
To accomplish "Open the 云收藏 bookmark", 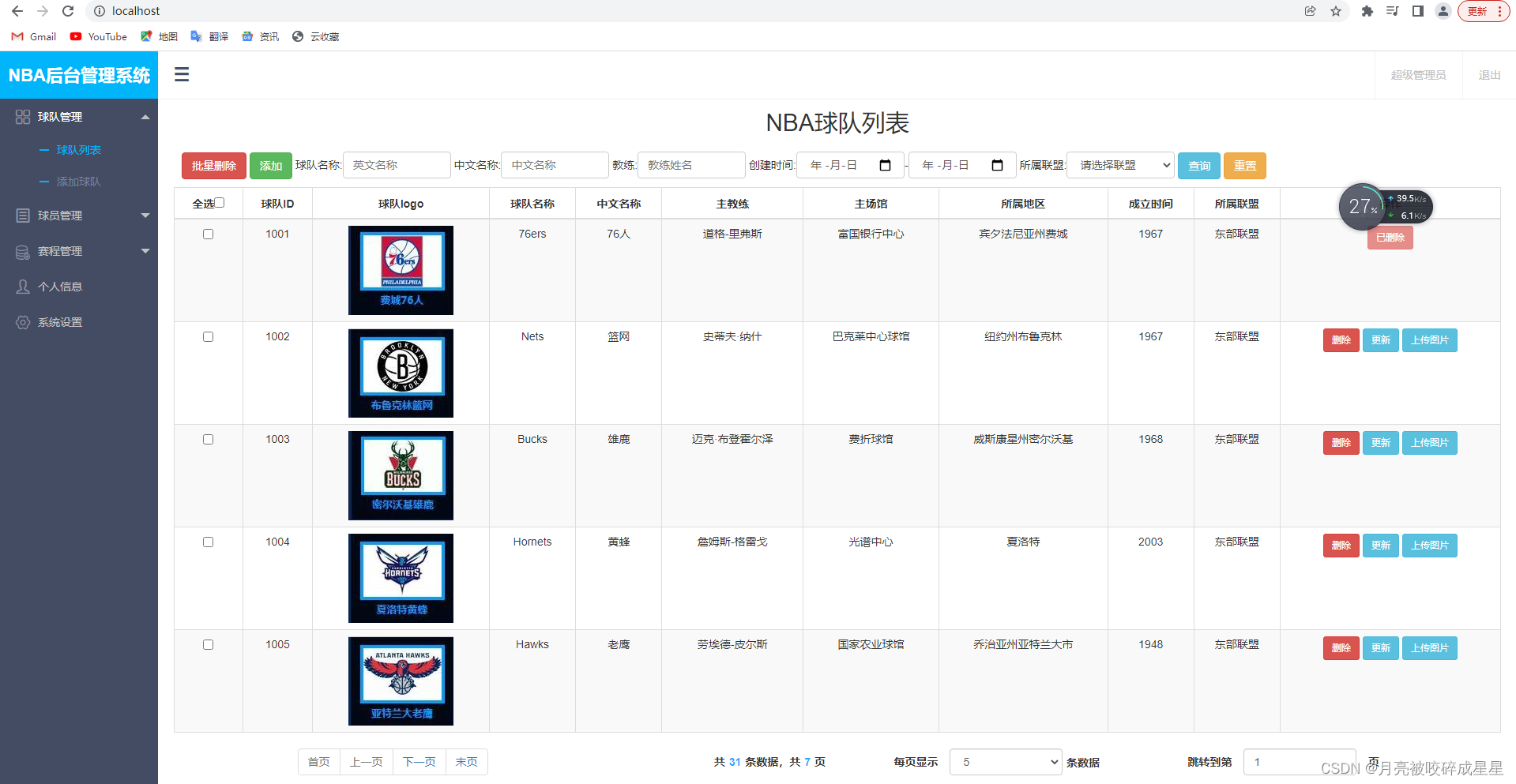I will (x=315, y=36).
